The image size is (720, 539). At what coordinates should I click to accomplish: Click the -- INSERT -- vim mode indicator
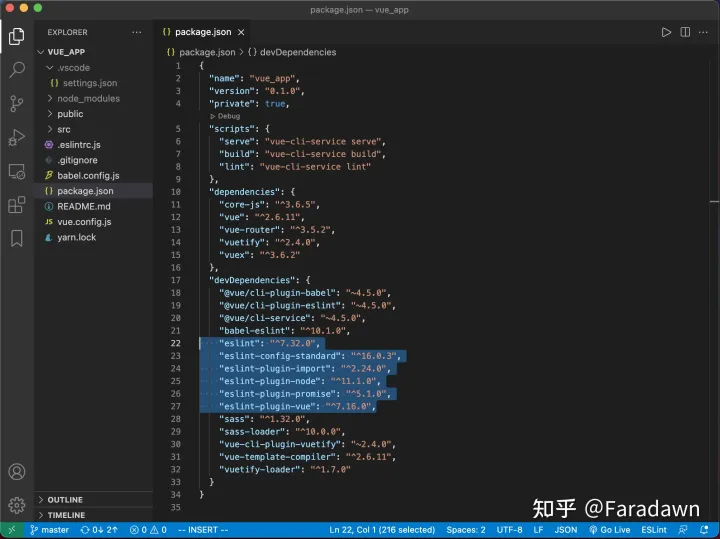click(x=203, y=530)
